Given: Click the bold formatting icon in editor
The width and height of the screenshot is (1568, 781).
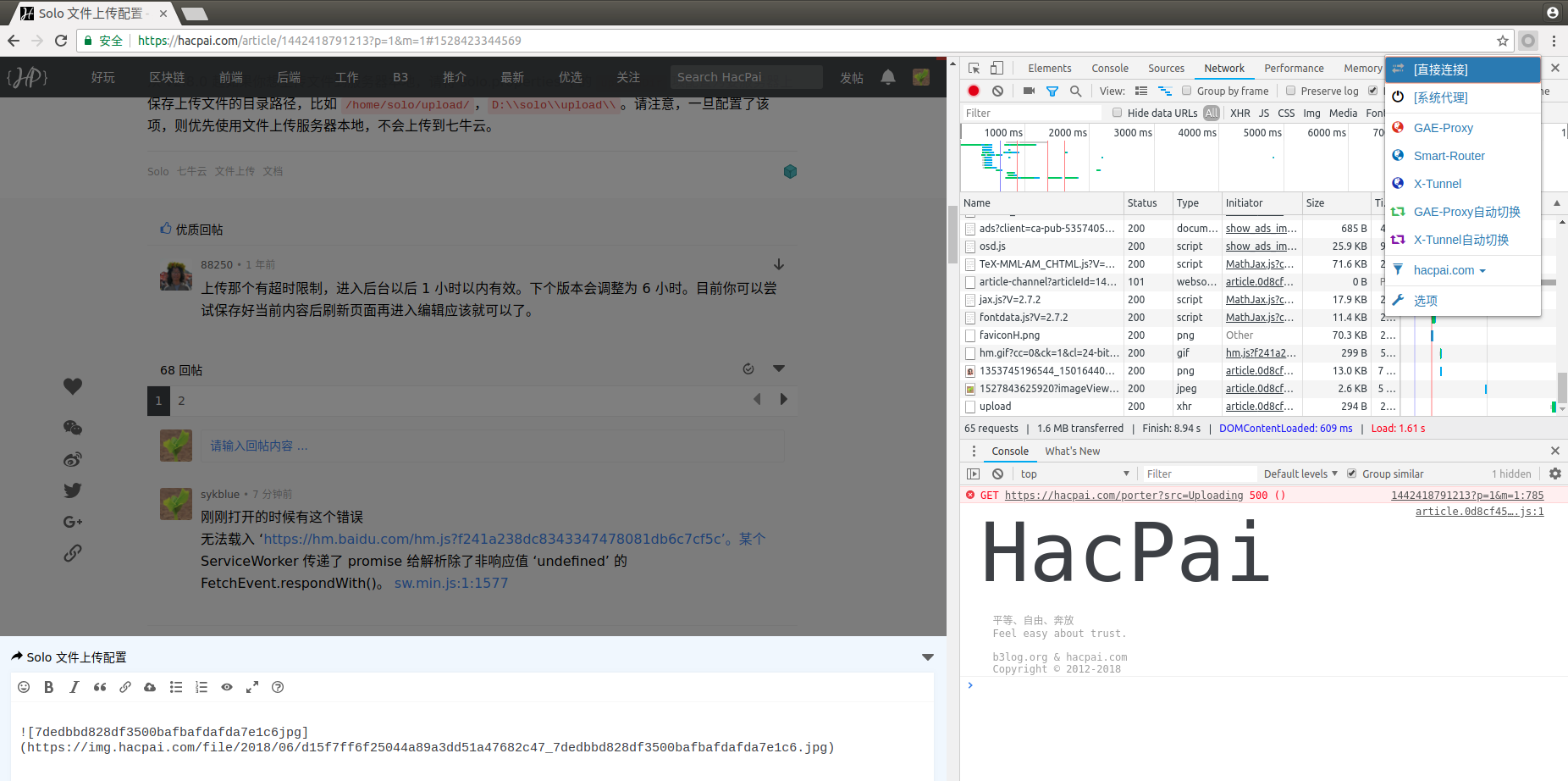Looking at the screenshot, I should (49, 687).
